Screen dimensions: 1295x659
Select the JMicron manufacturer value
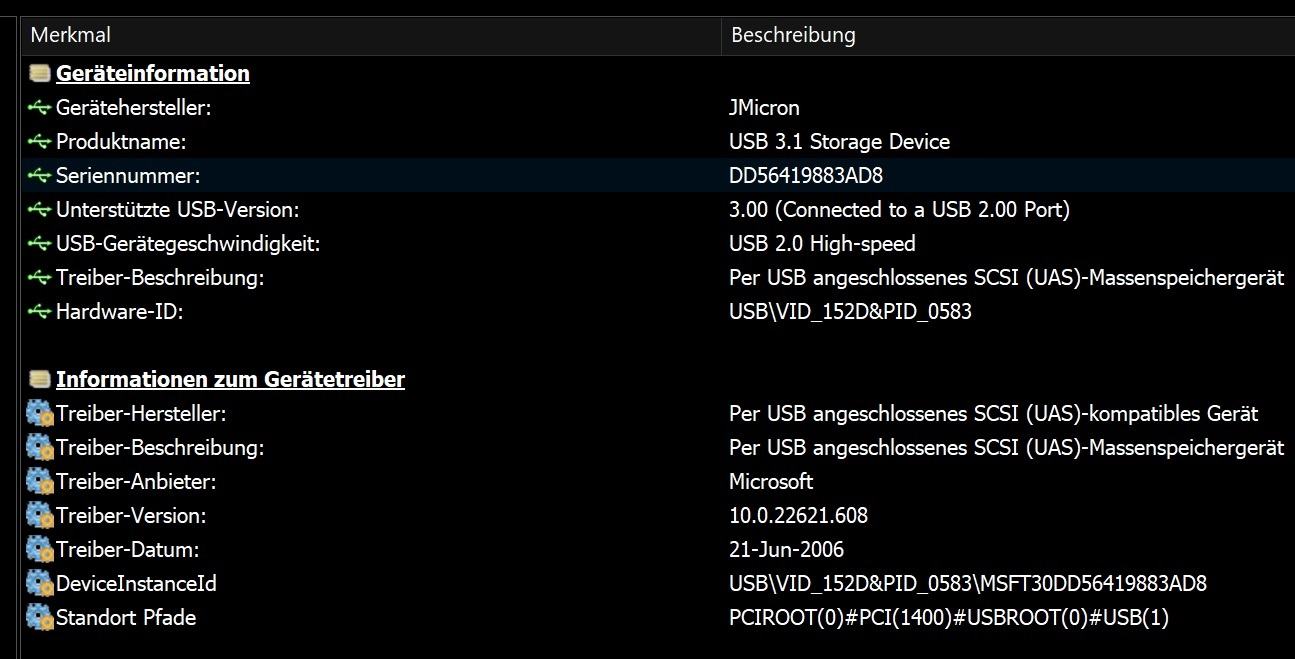[765, 108]
